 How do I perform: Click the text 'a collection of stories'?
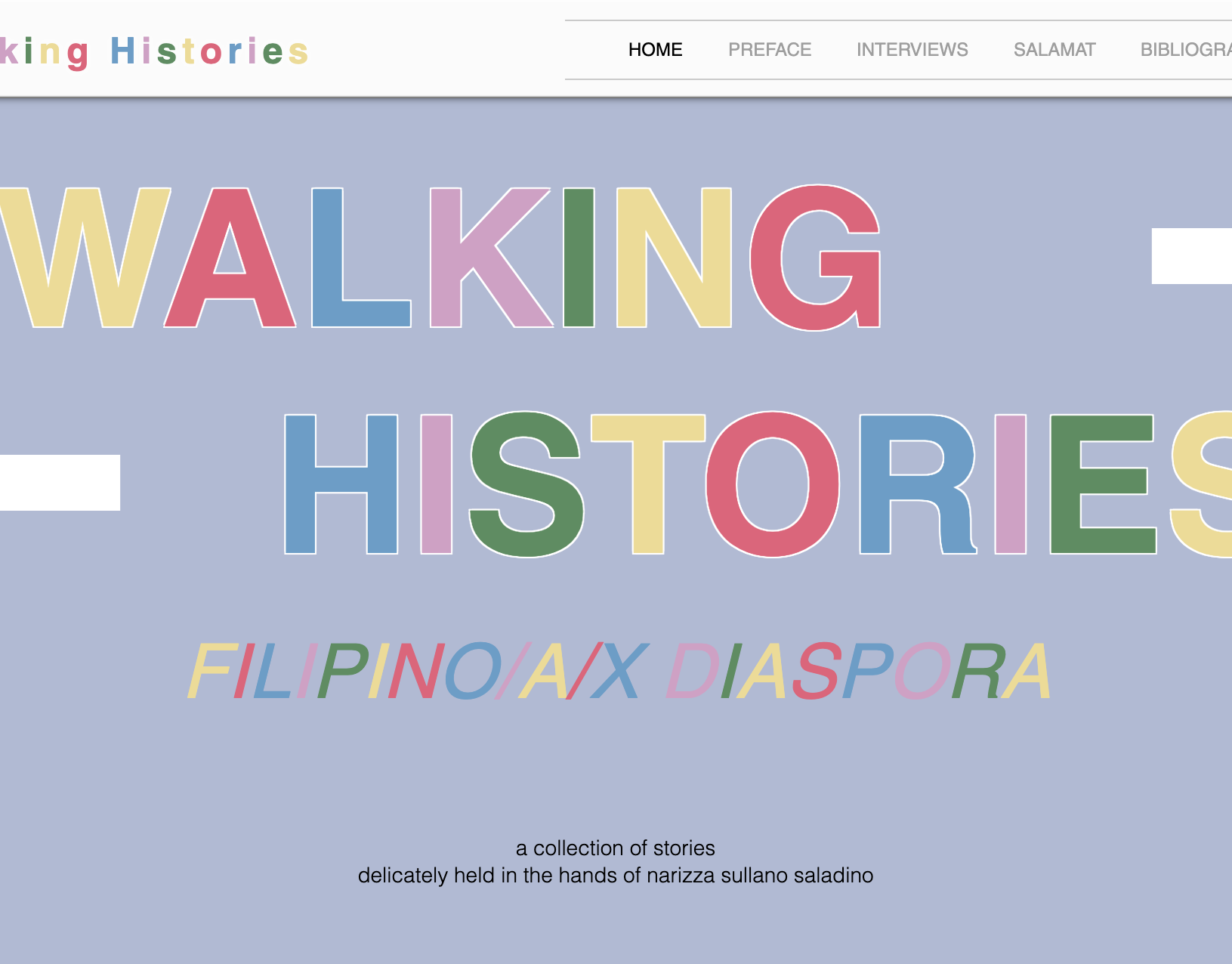pyautogui.click(x=616, y=848)
